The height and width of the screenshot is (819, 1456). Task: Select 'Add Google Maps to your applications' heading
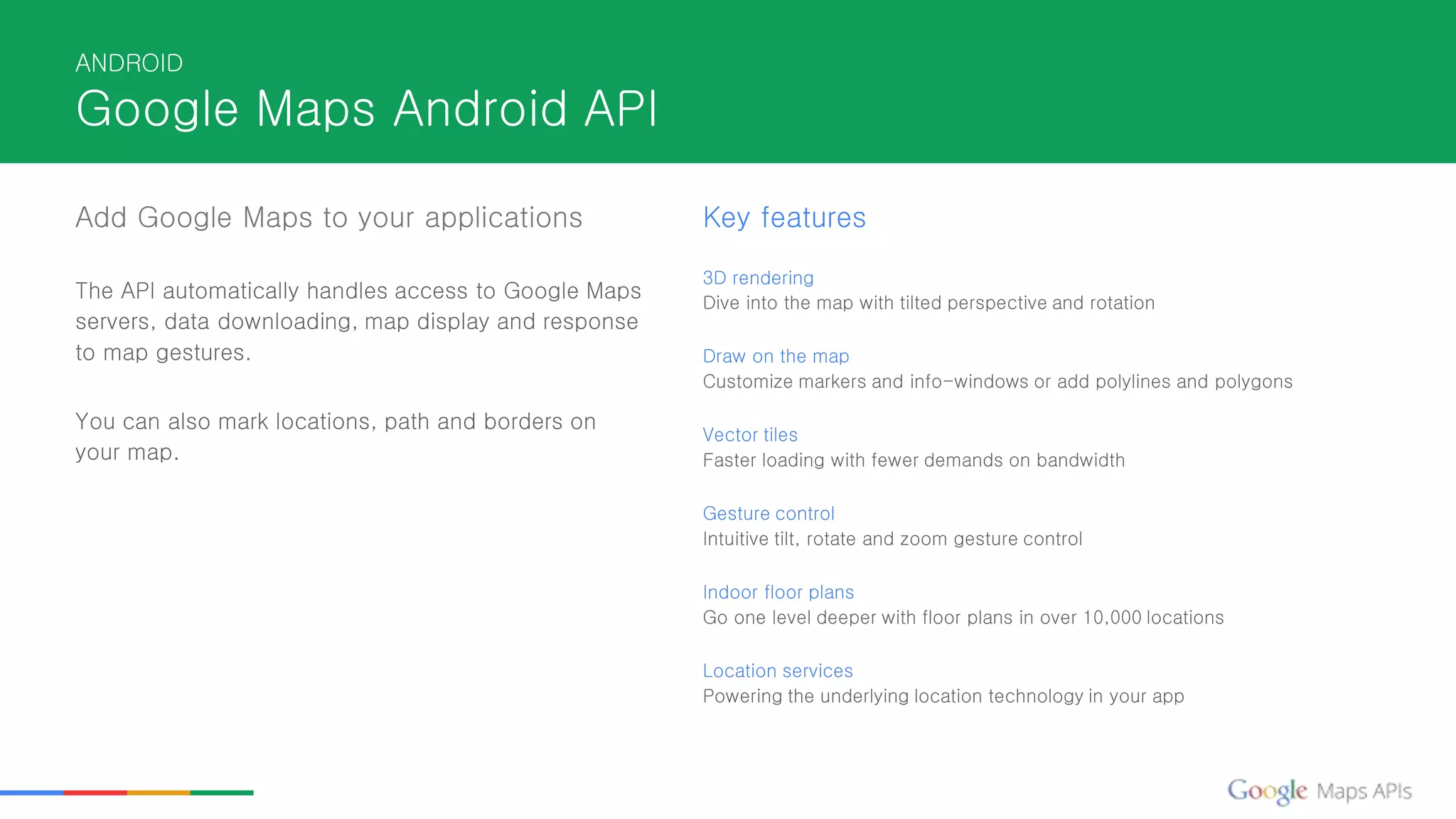coord(329,218)
